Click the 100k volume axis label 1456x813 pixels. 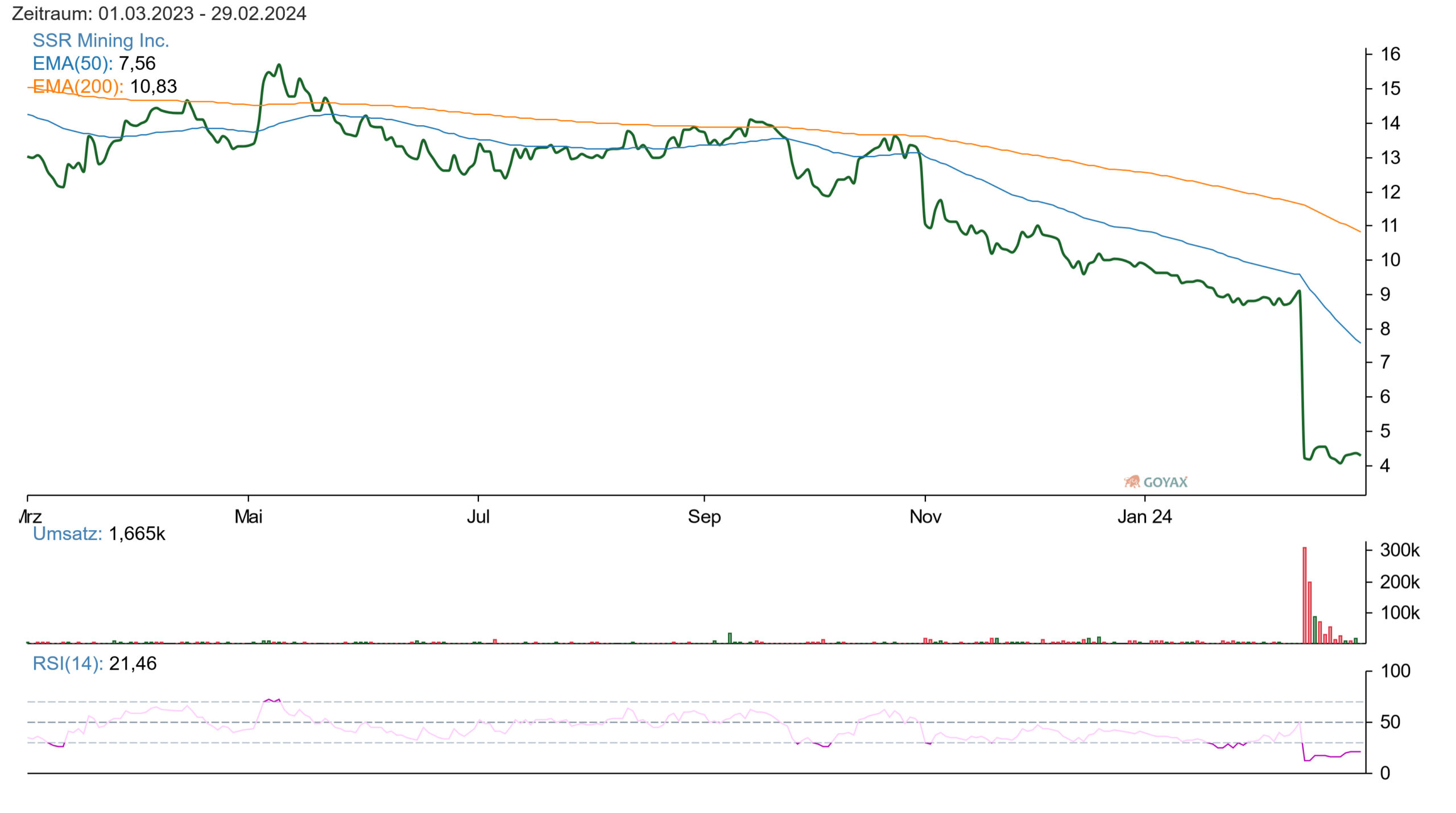(x=1400, y=613)
